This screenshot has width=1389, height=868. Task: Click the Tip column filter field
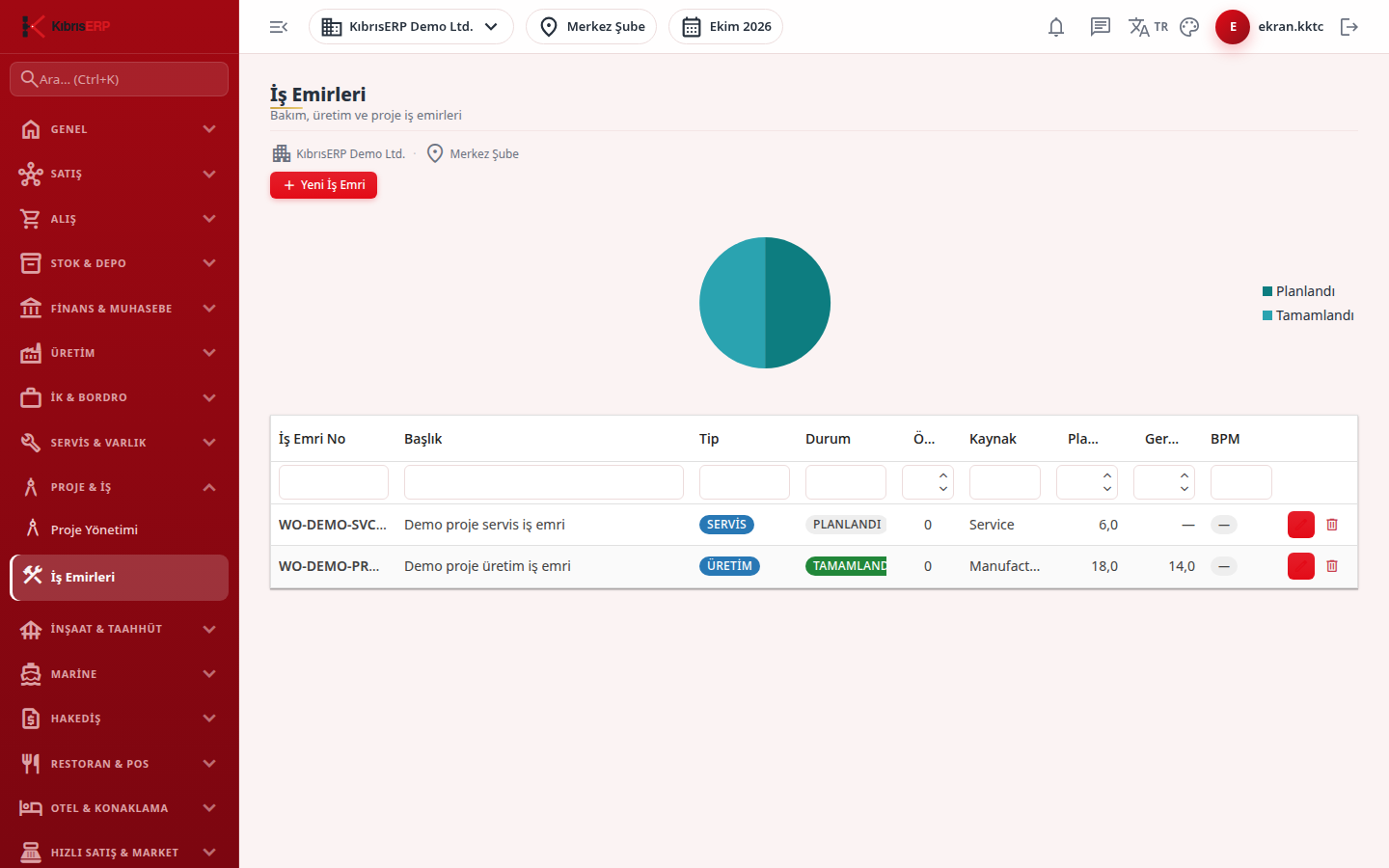click(x=745, y=482)
